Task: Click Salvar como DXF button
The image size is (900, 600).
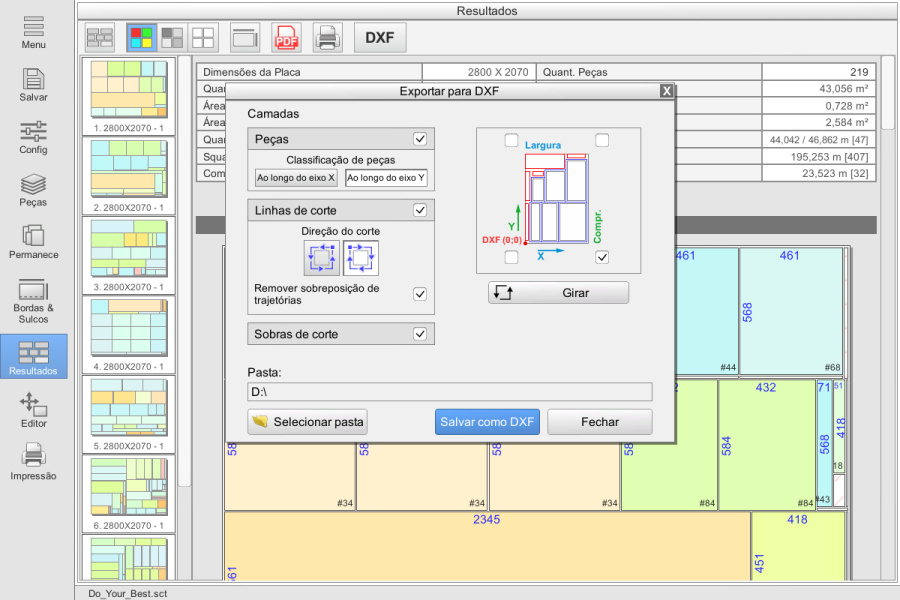Action: (487, 422)
